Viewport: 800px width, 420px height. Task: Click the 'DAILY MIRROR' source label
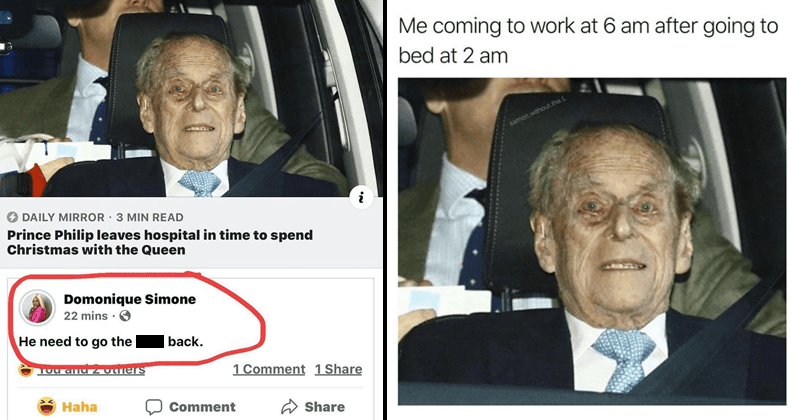tap(63, 217)
